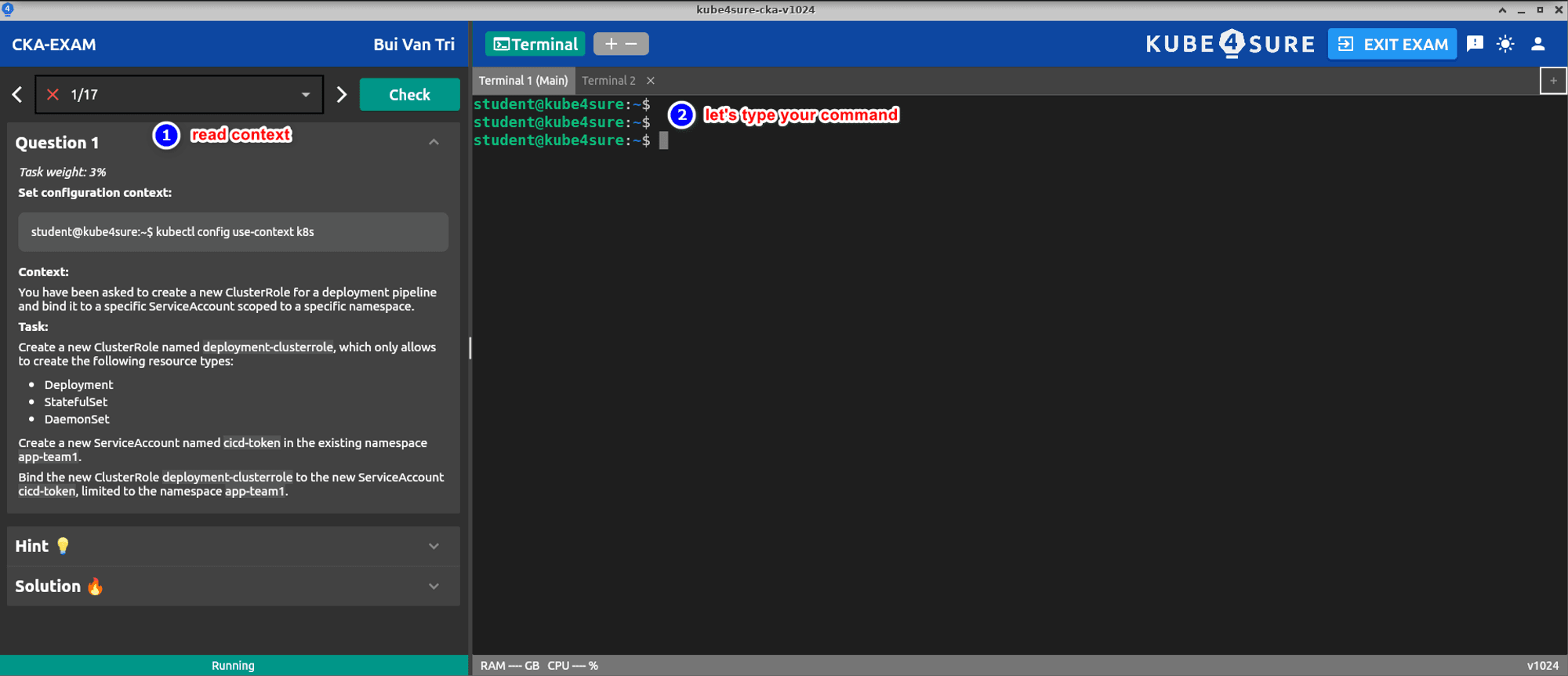Viewport: 1568px width, 676px height.
Task: Go to the next question arrow
Action: (341, 95)
